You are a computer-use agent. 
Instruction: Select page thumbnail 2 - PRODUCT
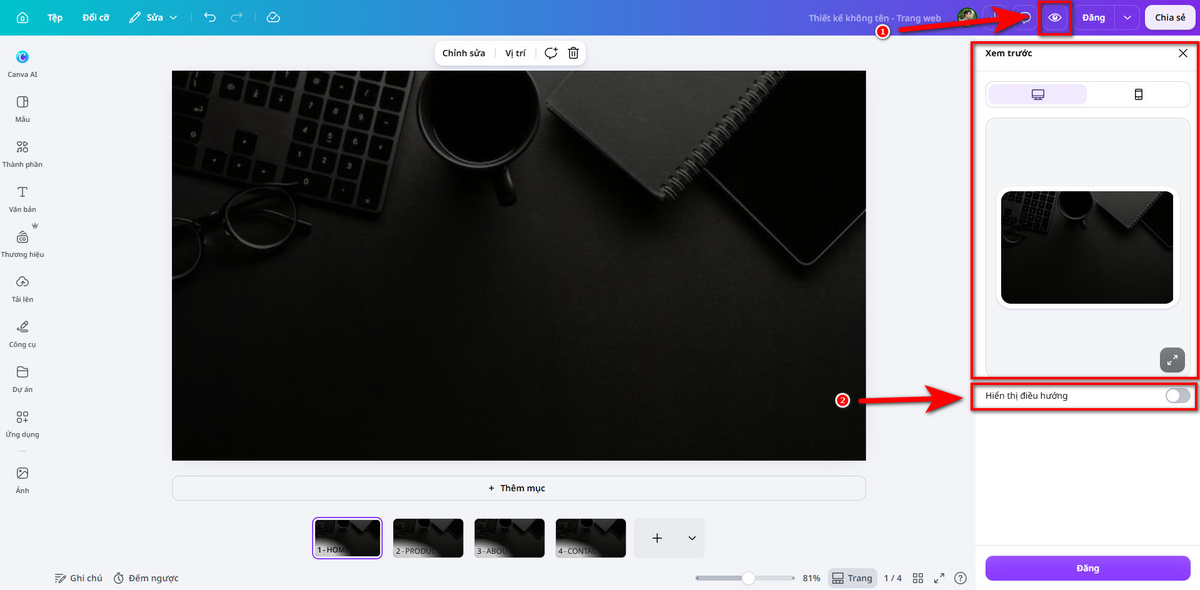tap(428, 538)
